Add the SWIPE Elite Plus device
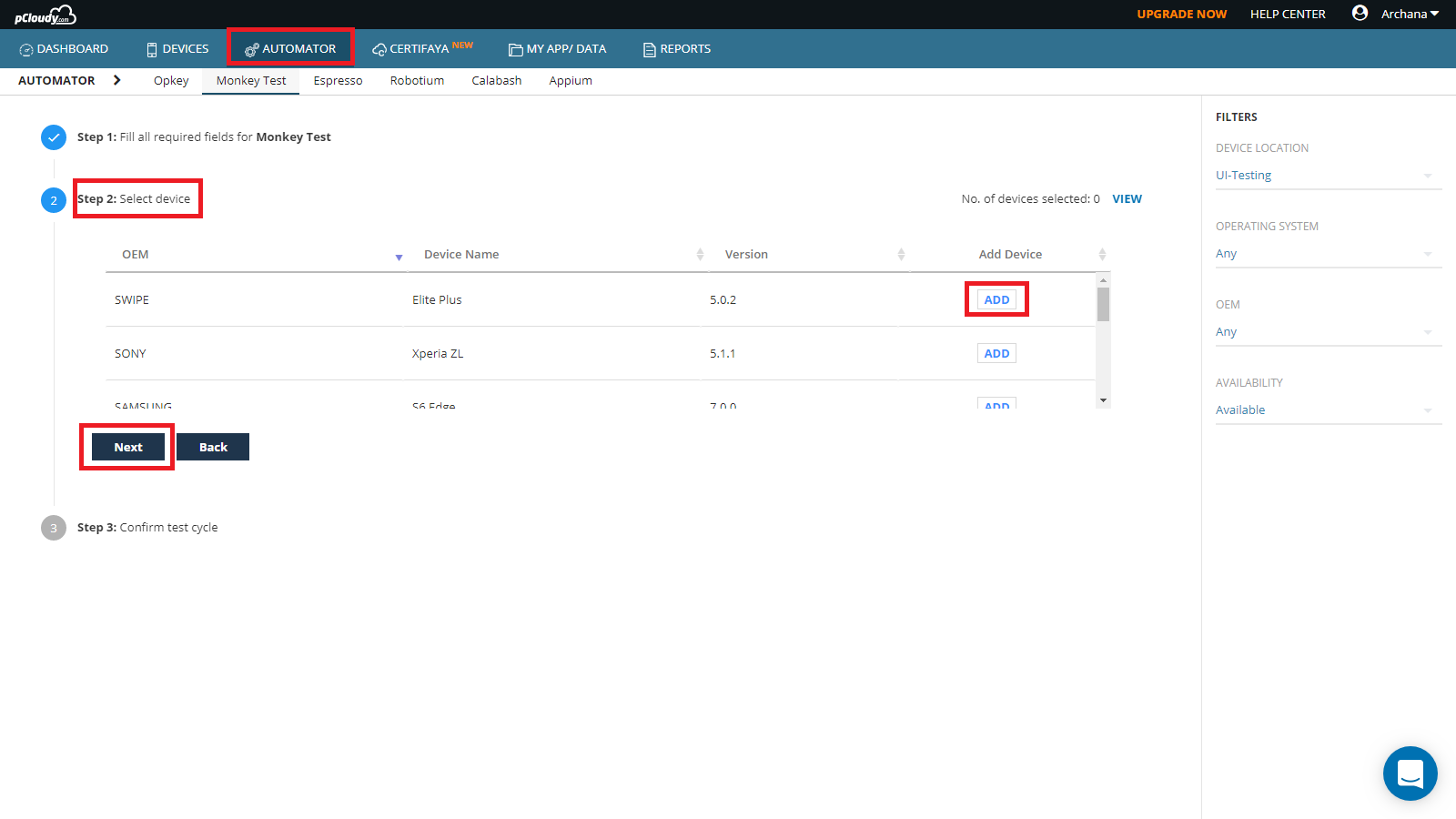The height and width of the screenshot is (819, 1456). (996, 299)
